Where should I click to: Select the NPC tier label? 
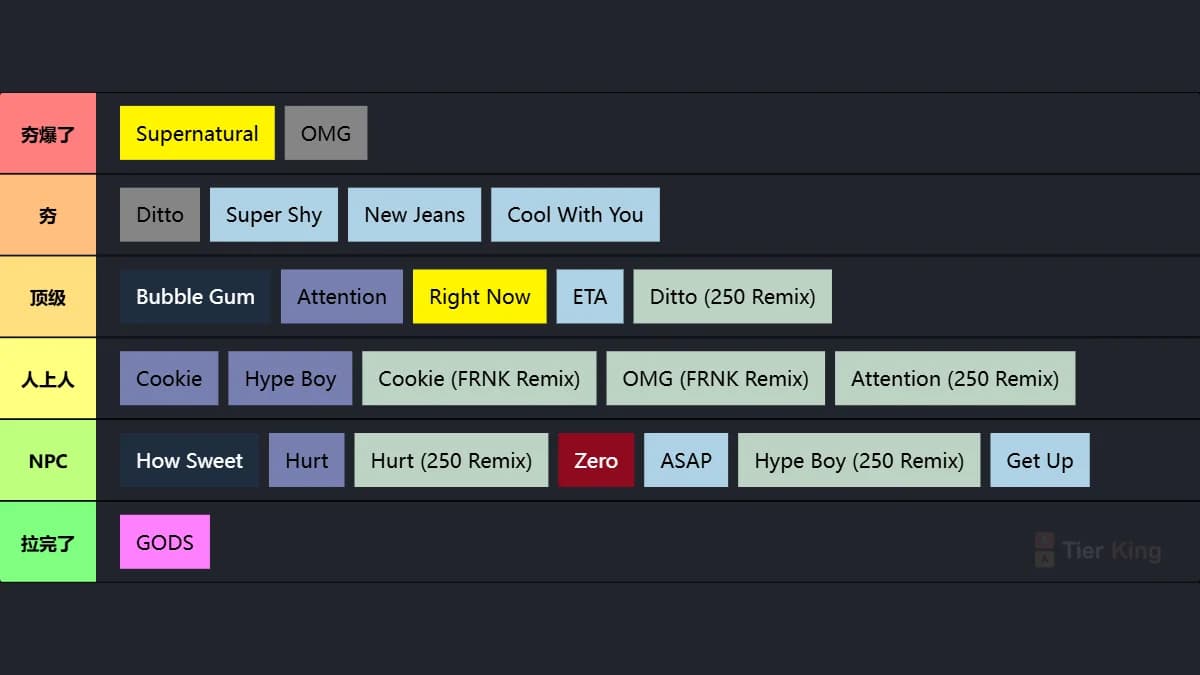point(48,461)
